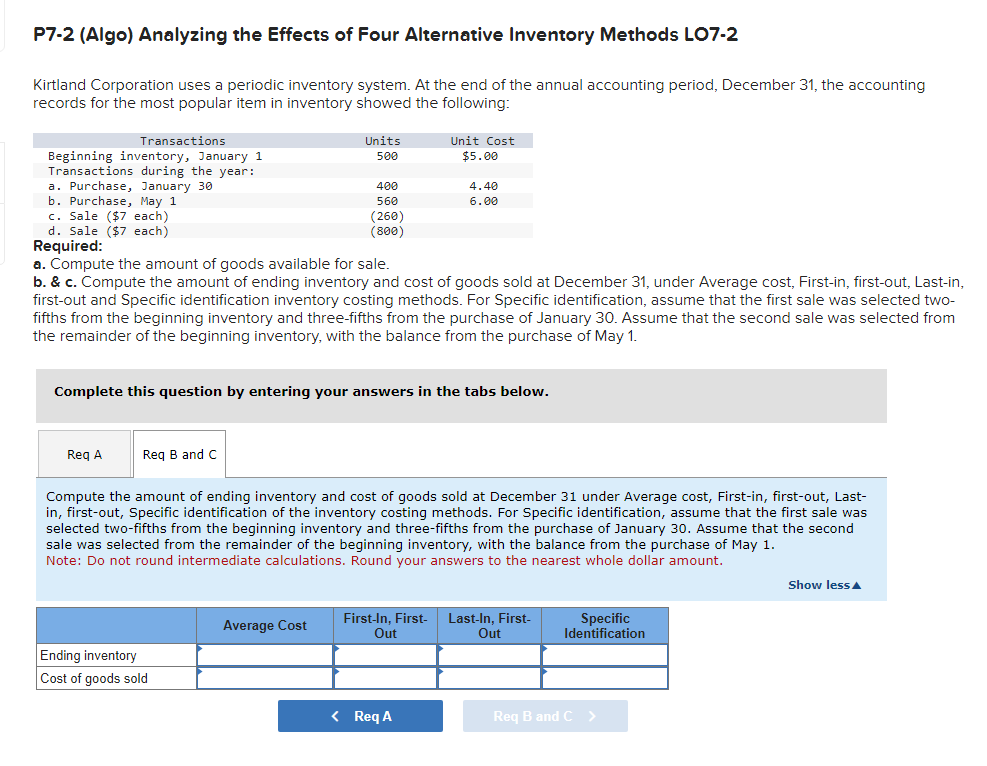Click the Cost of goods sold FIFO cell
The image size is (987, 766).
[386, 677]
